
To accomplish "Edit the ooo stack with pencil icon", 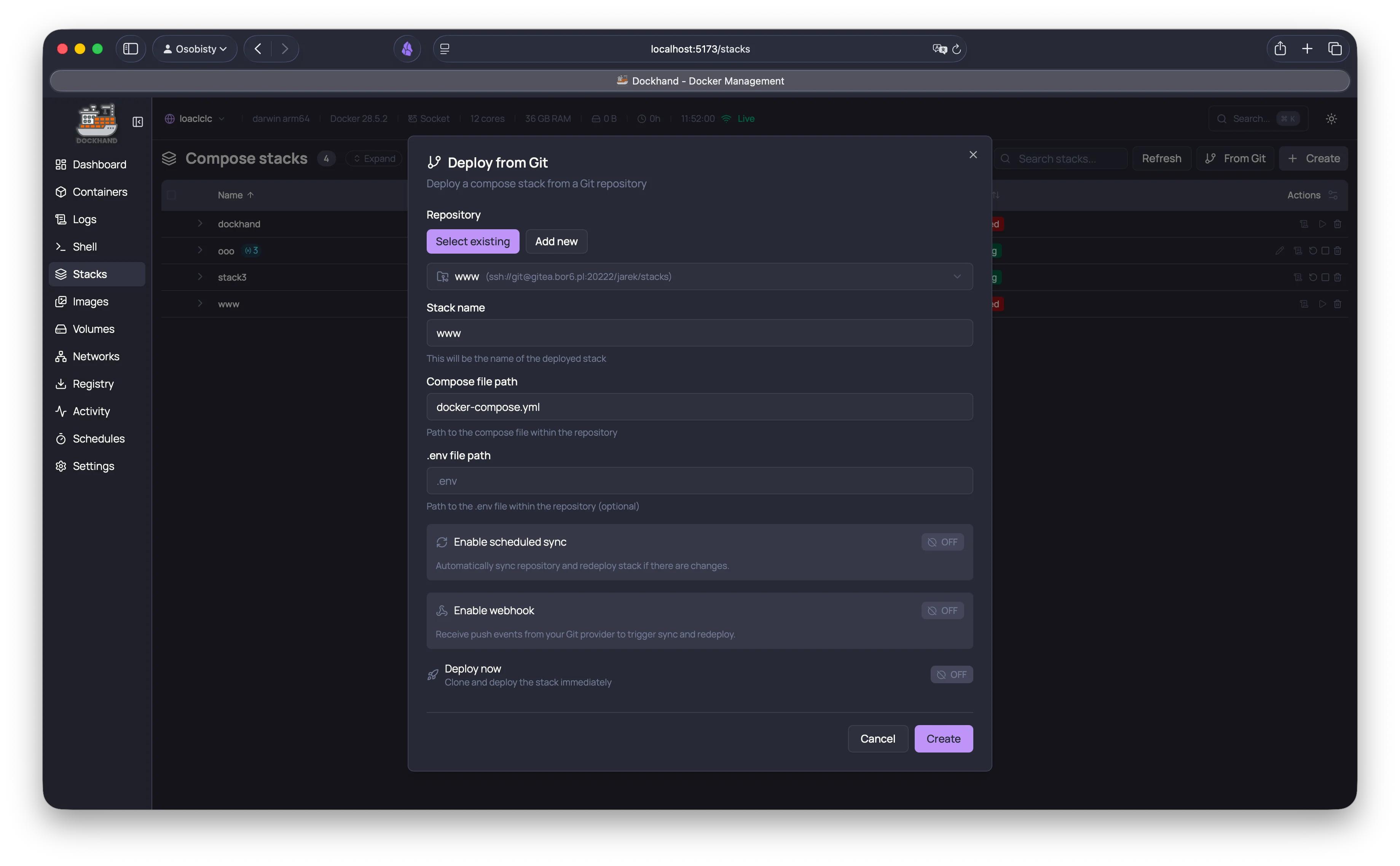I will click(x=1280, y=250).
